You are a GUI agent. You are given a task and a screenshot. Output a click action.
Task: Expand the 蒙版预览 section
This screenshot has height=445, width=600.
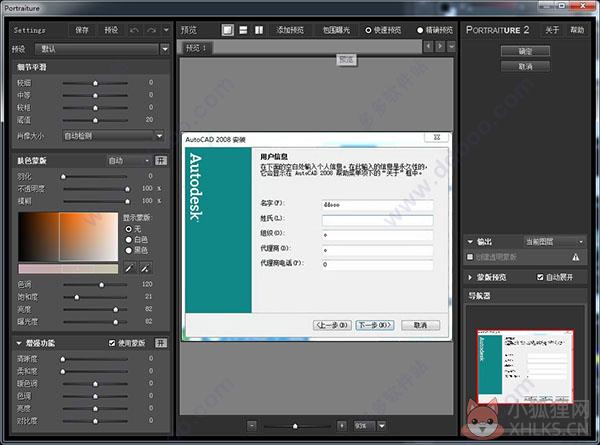click(x=470, y=277)
